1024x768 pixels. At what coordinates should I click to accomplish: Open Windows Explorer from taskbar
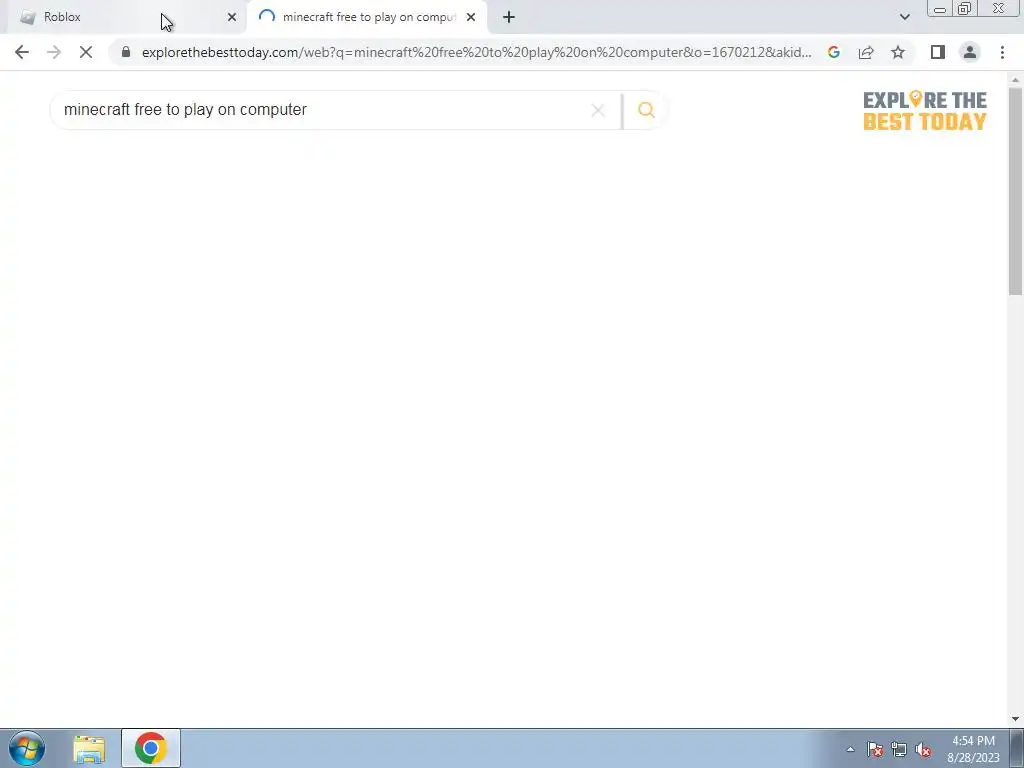point(89,749)
